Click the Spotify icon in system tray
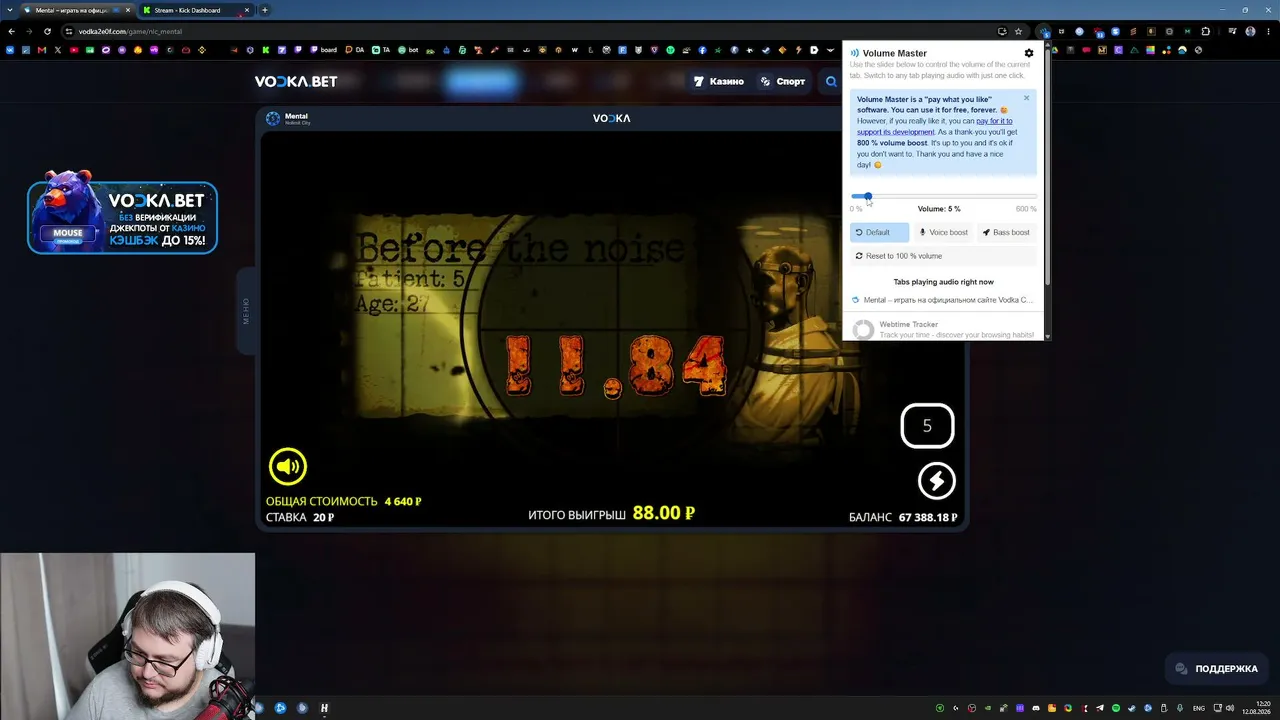 pyautogui.click(x=1116, y=708)
